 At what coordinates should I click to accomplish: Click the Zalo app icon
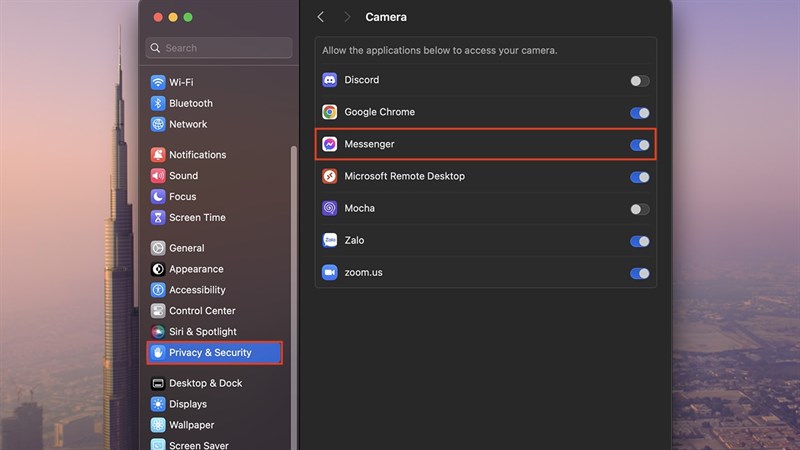click(330, 240)
